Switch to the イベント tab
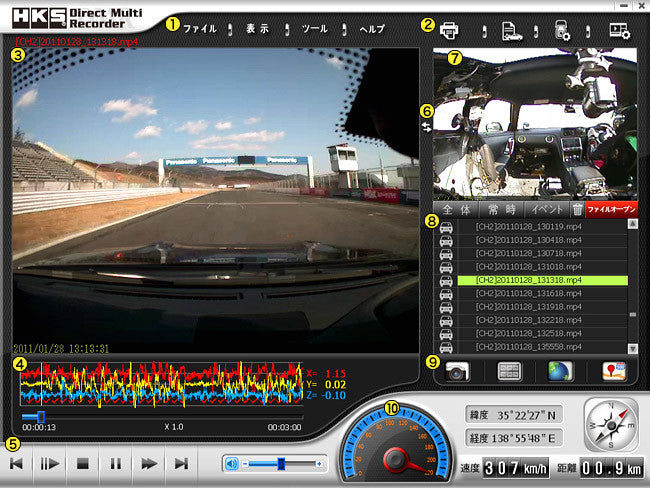This screenshot has width=650, height=488. (x=546, y=209)
